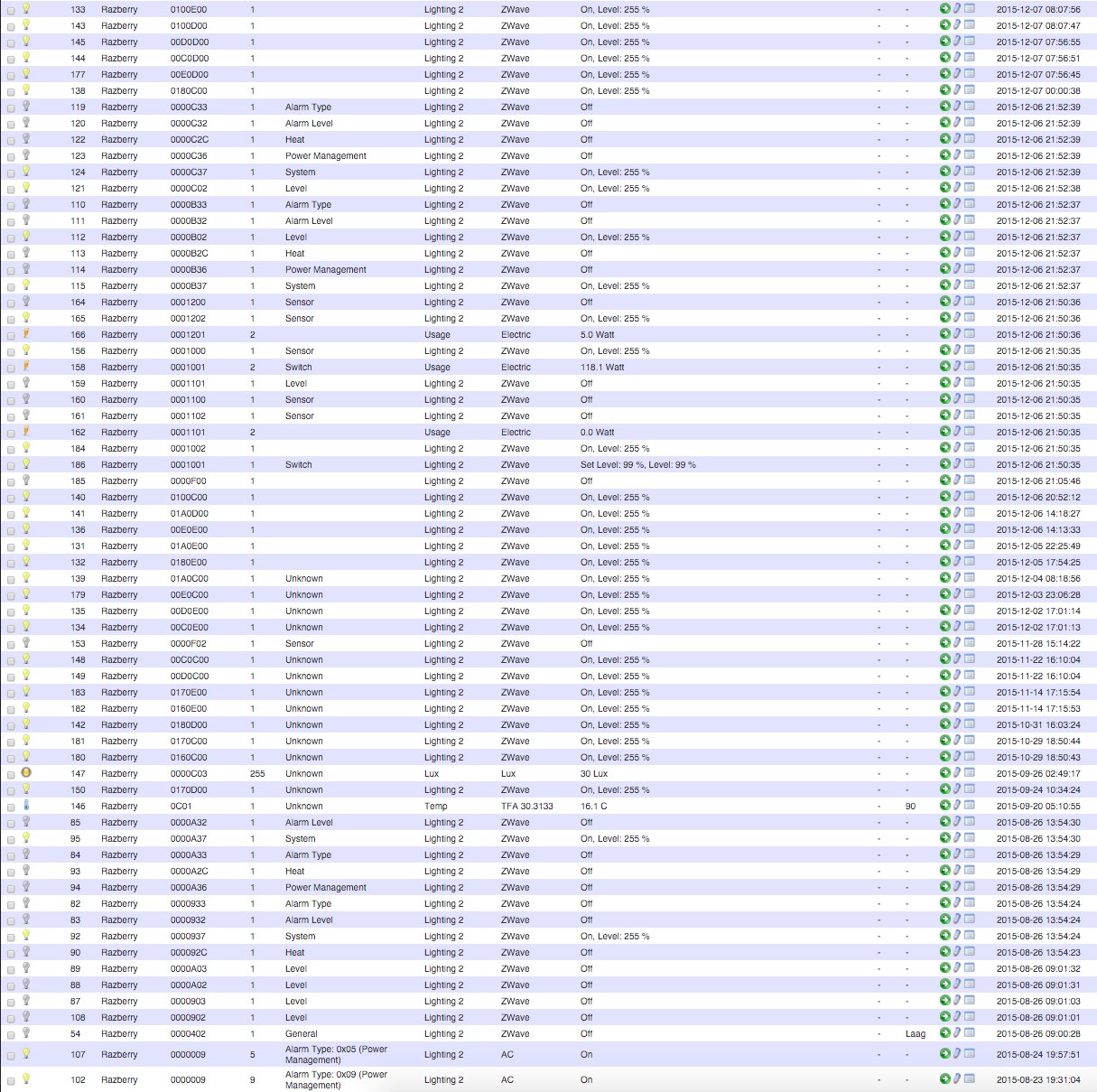Click the grey off lightbulb icon for device 159

click(x=25, y=383)
